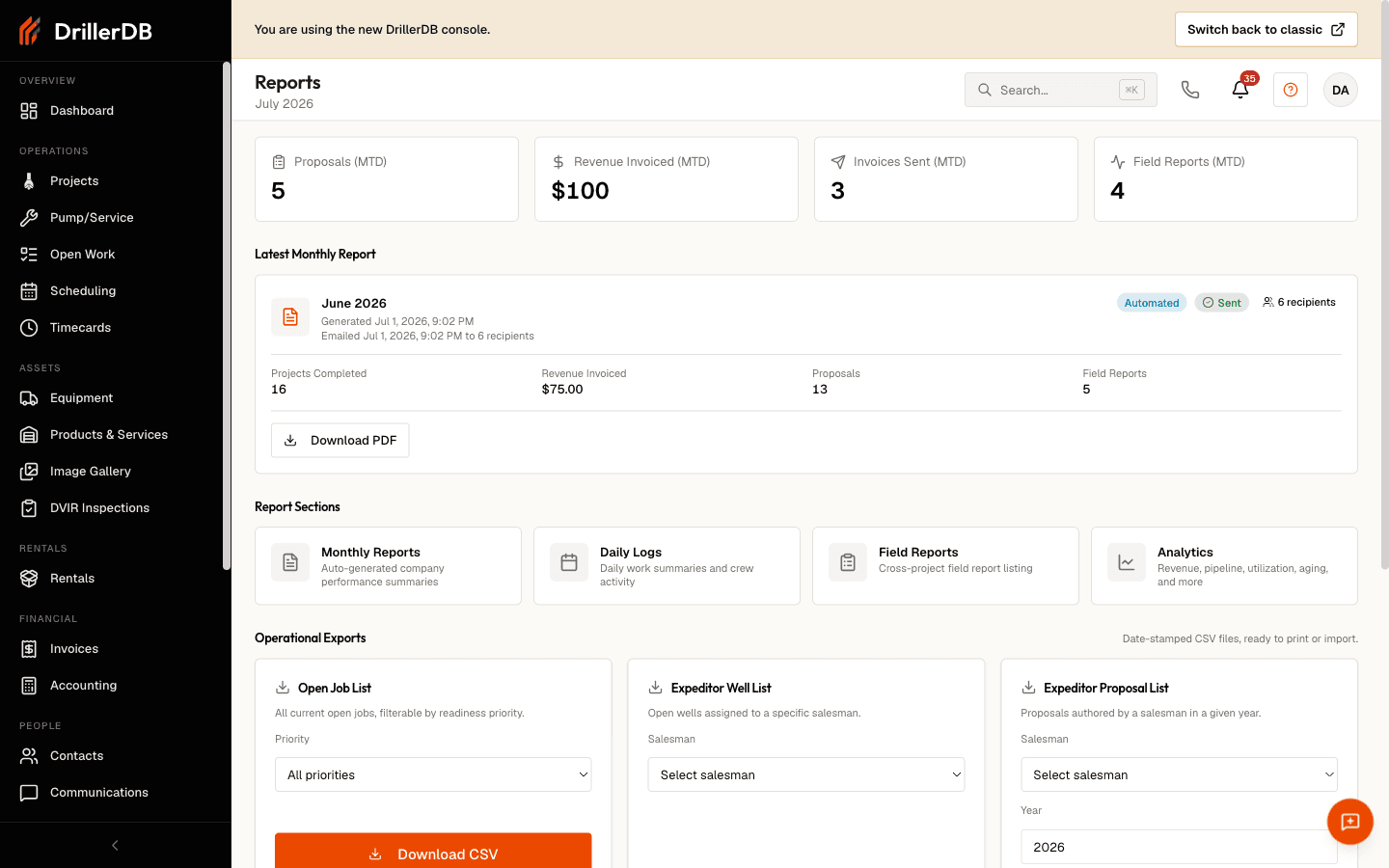Click the main page vertical scrollbar

pos(1385,285)
